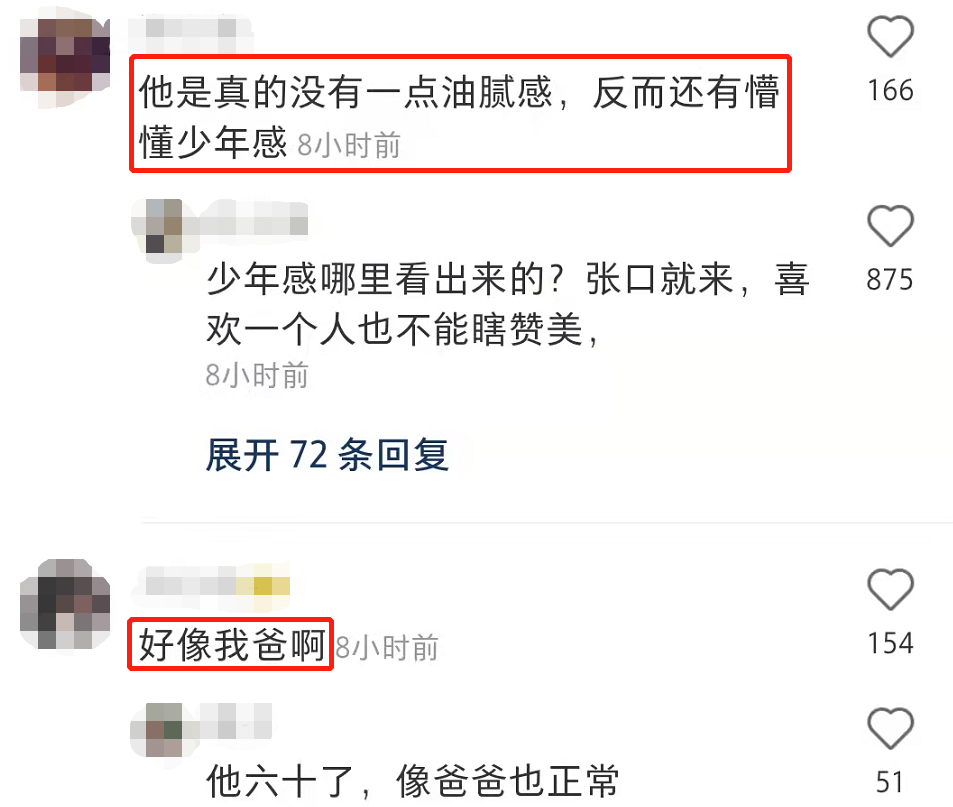This screenshot has height=807, width=953.
Task: Open the blurred username above 他是真的没有一点油腻感
Action: [190, 29]
